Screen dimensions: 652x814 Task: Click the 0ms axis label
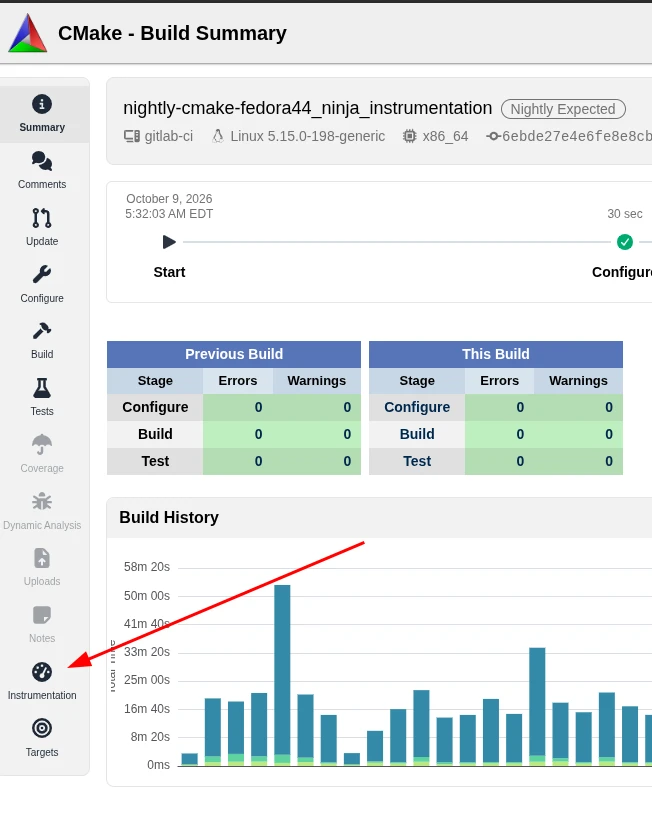pyautogui.click(x=158, y=765)
